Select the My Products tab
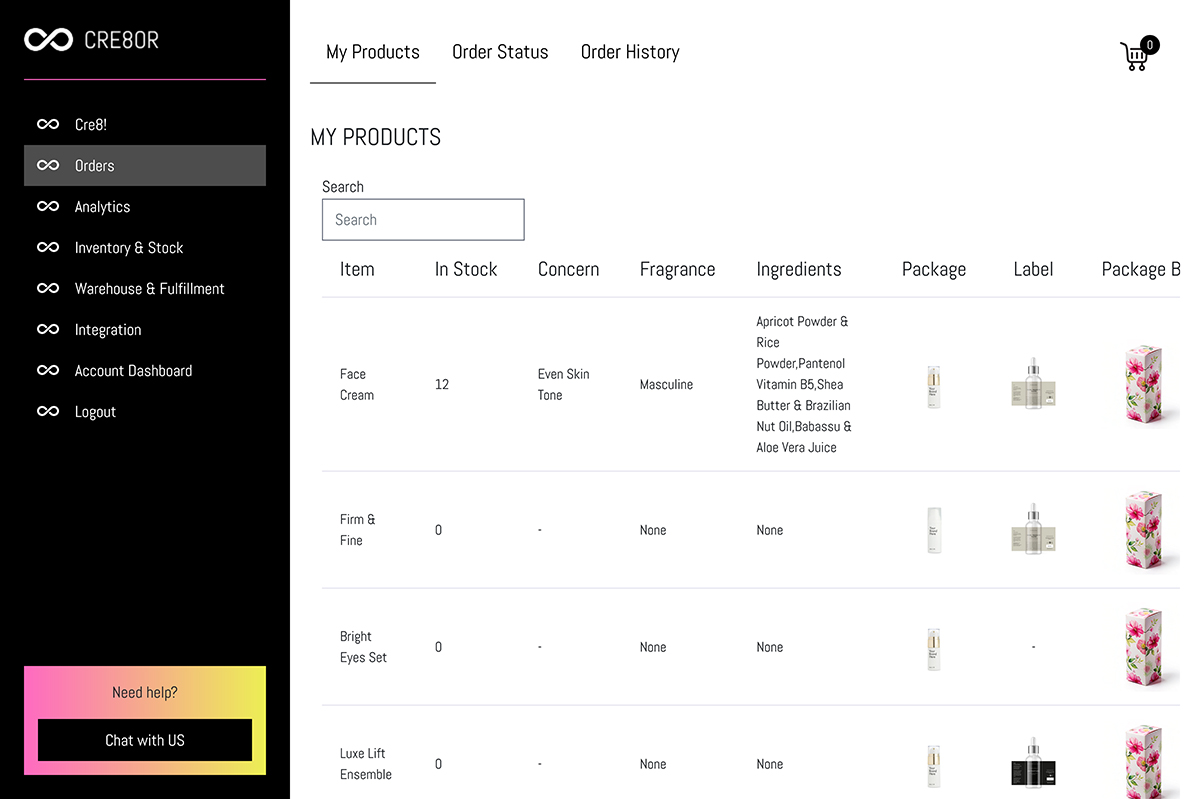The width and height of the screenshot is (1200, 799). click(373, 52)
